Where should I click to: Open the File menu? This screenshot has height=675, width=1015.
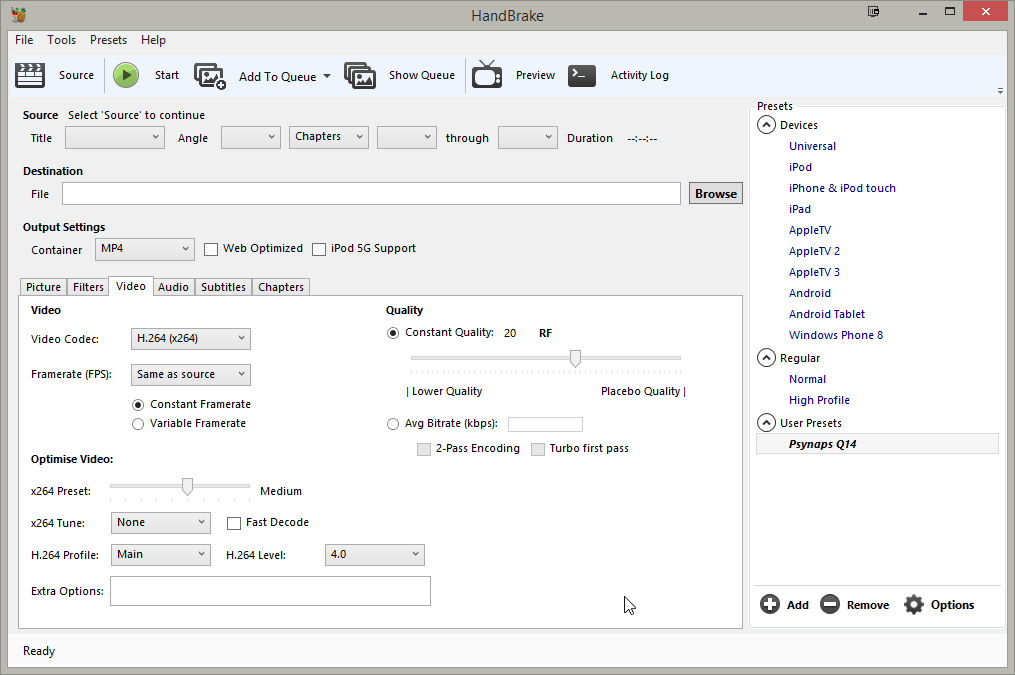24,40
